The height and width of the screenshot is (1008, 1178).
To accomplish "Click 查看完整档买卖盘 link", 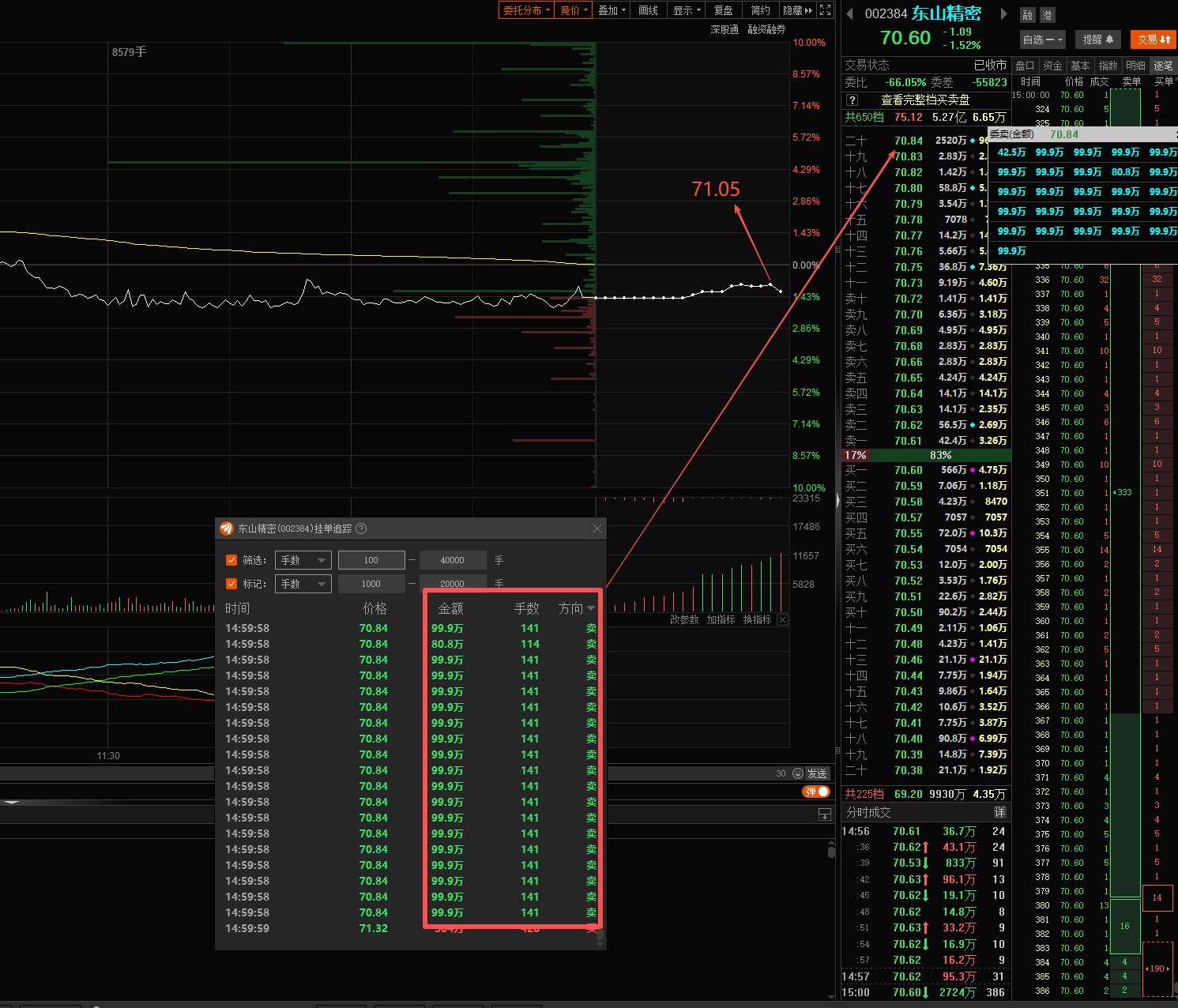I will pyautogui.click(x=925, y=100).
